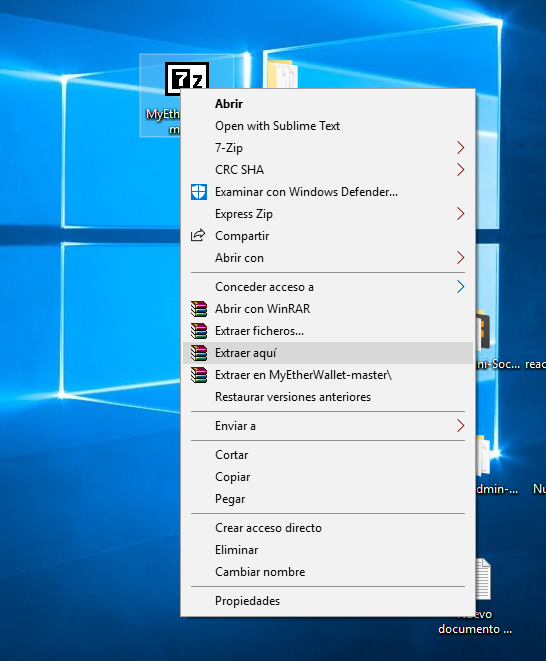Click the ni-Soc... desktop item label
Image resolution: width=546 pixels, height=661 pixels.
pos(498,364)
